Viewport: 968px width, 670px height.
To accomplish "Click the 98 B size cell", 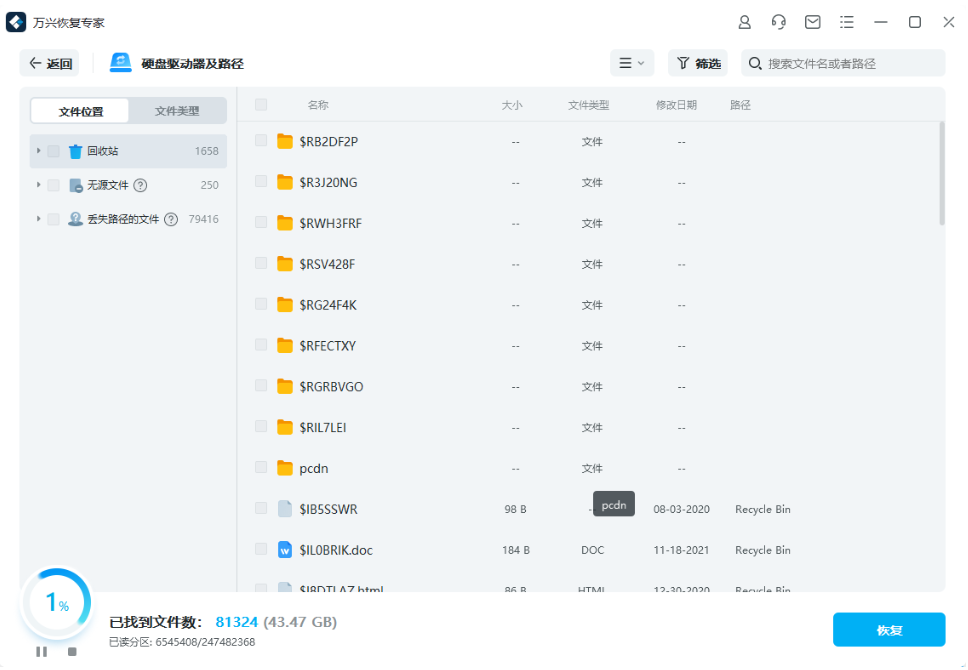I will 515,509.
